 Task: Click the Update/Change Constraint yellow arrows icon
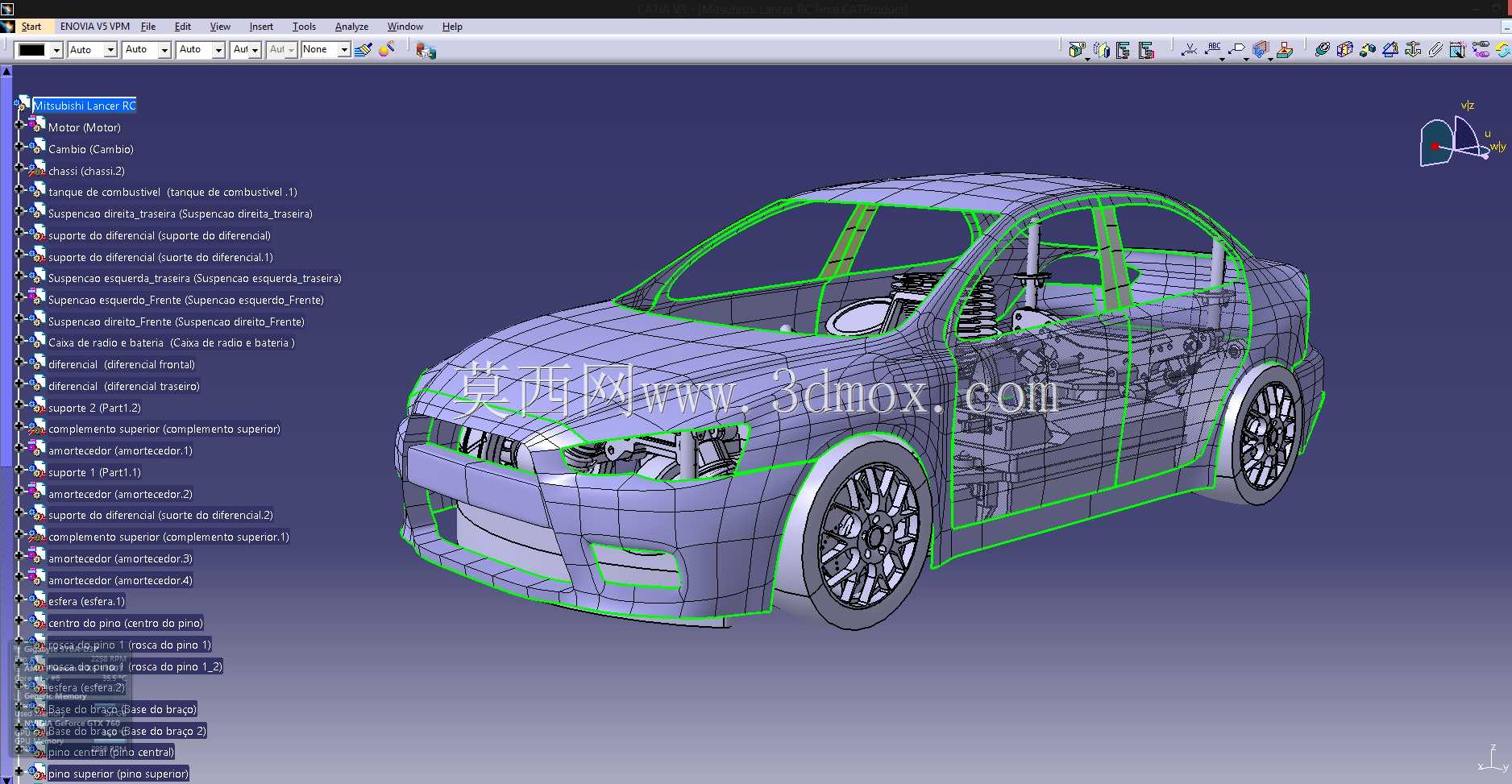pos(1503,50)
